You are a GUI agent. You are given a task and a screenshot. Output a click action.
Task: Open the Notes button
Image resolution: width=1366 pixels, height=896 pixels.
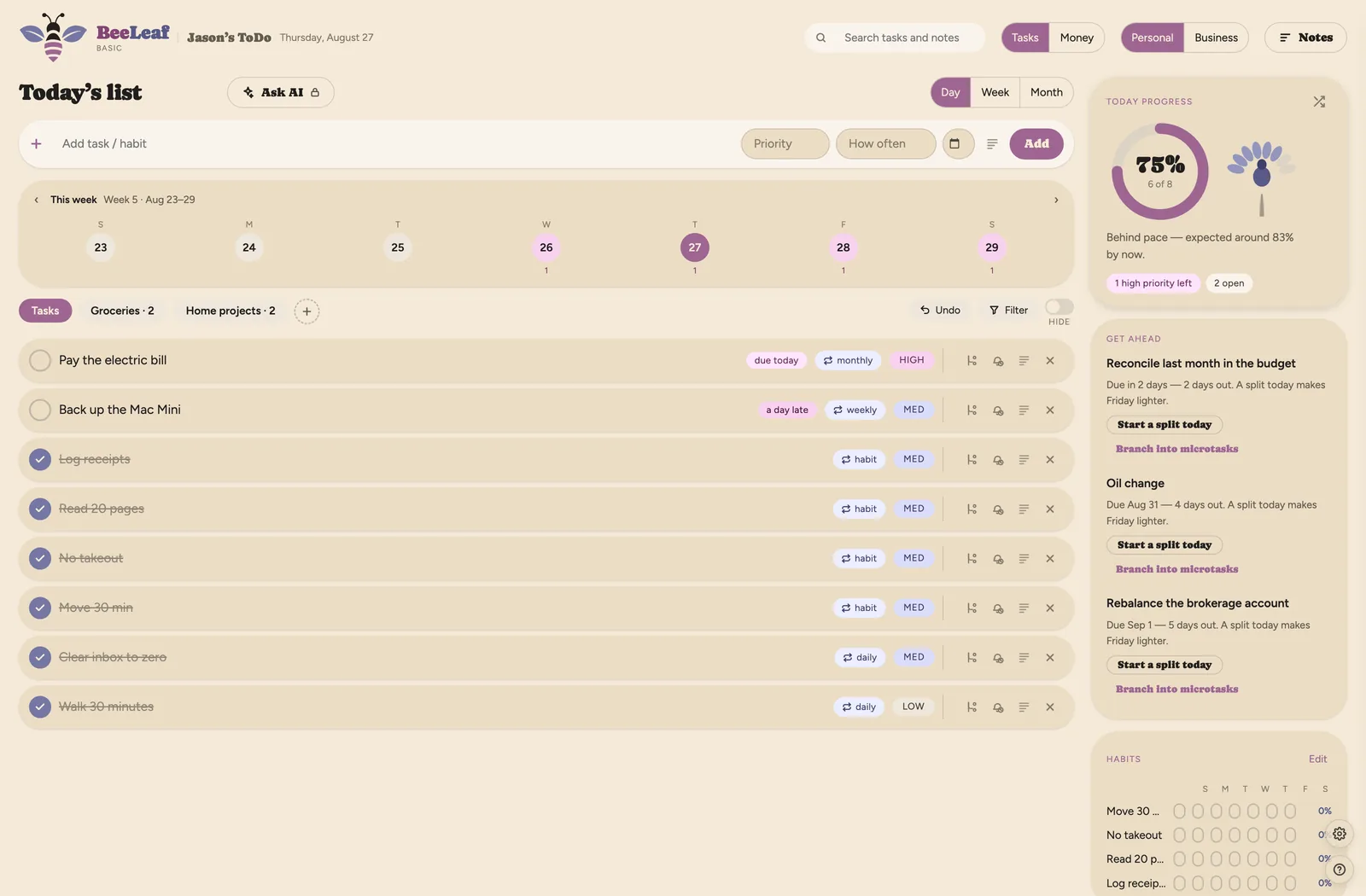pos(1305,38)
